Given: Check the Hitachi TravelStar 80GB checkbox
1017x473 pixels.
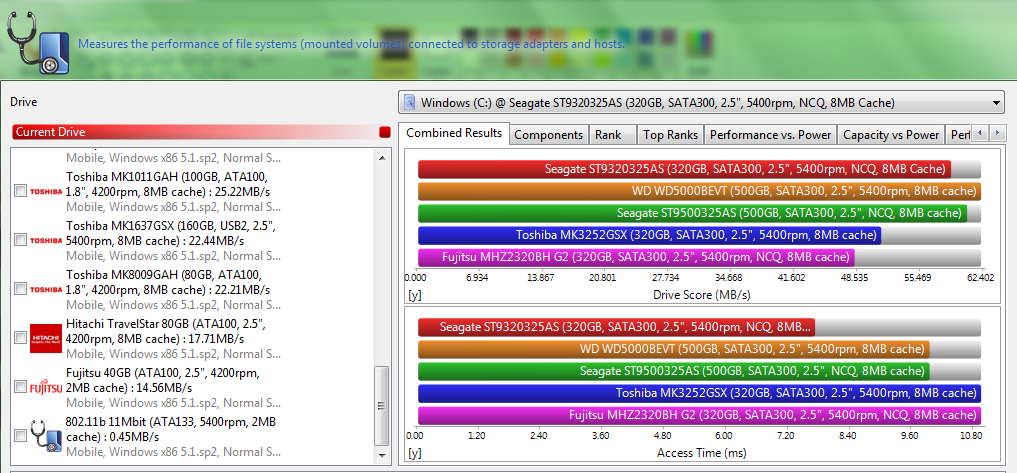Looking at the screenshot, I should point(20,338).
